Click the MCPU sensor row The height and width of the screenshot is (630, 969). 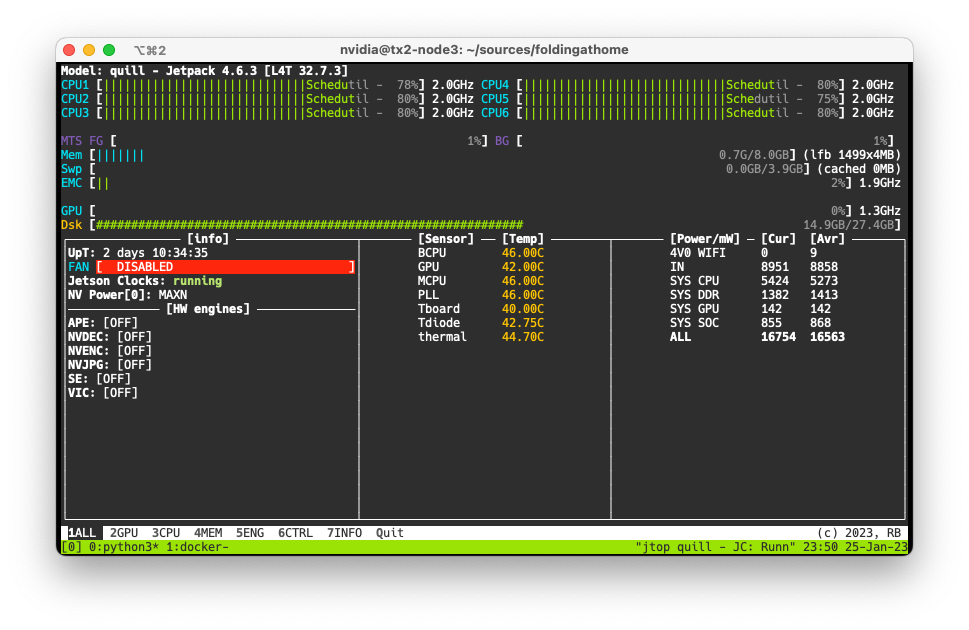click(481, 281)
